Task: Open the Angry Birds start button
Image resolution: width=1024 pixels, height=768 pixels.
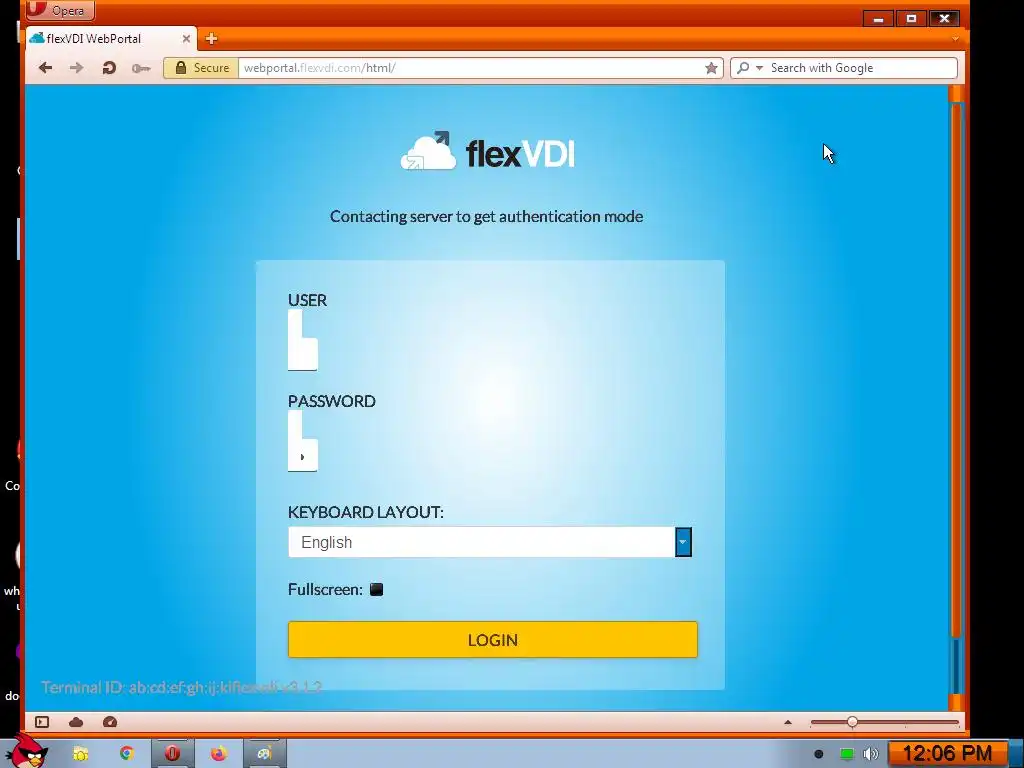Action: (25, 751)
